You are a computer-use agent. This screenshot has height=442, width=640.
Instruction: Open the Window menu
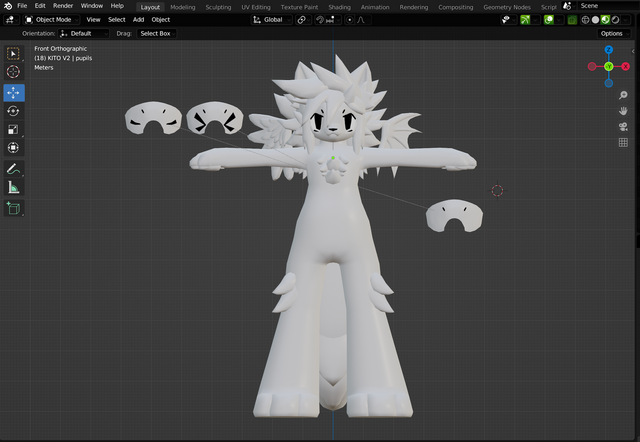coord(92,6)
